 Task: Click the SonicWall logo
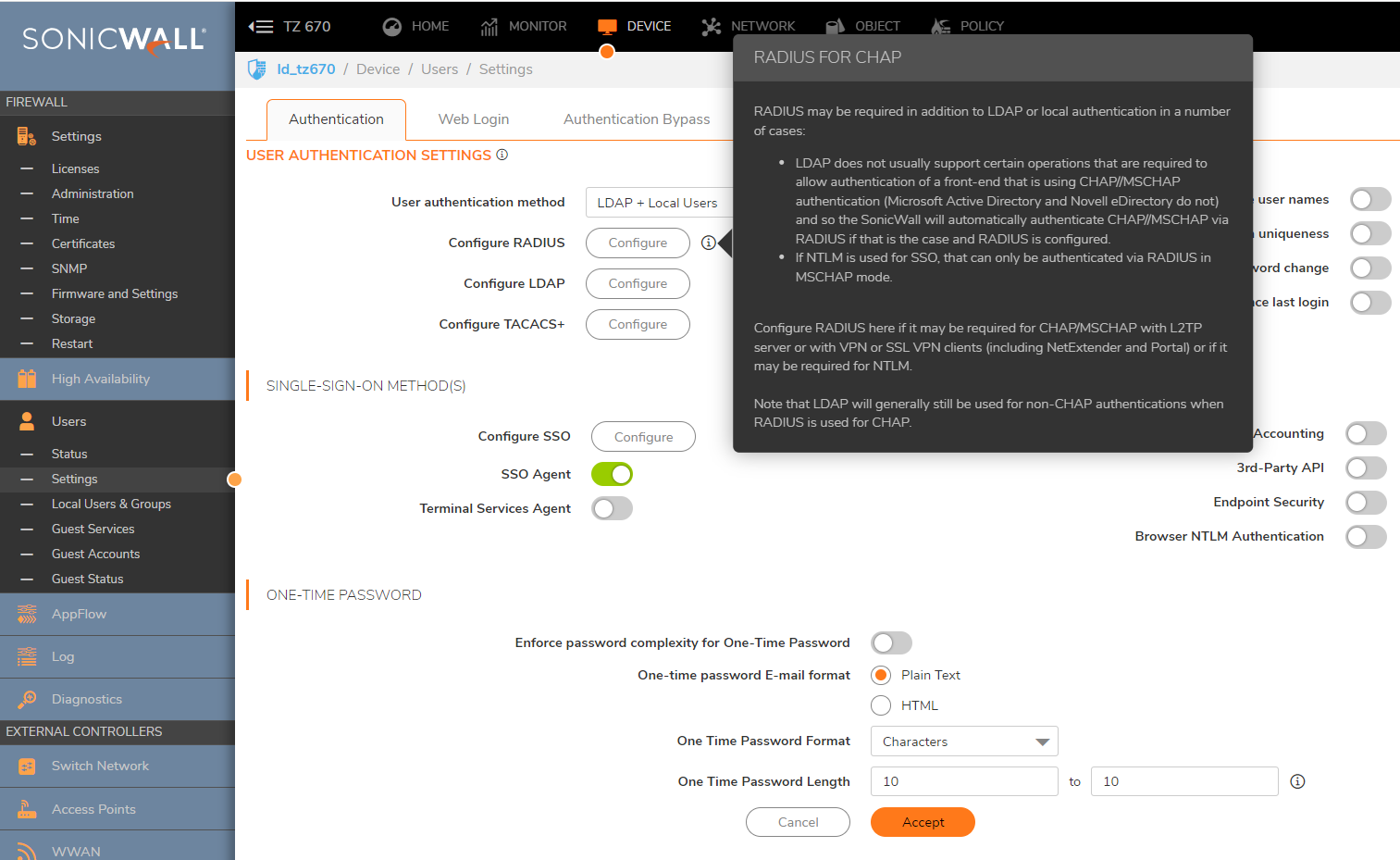pyautogui.click(x=114, y=39)
